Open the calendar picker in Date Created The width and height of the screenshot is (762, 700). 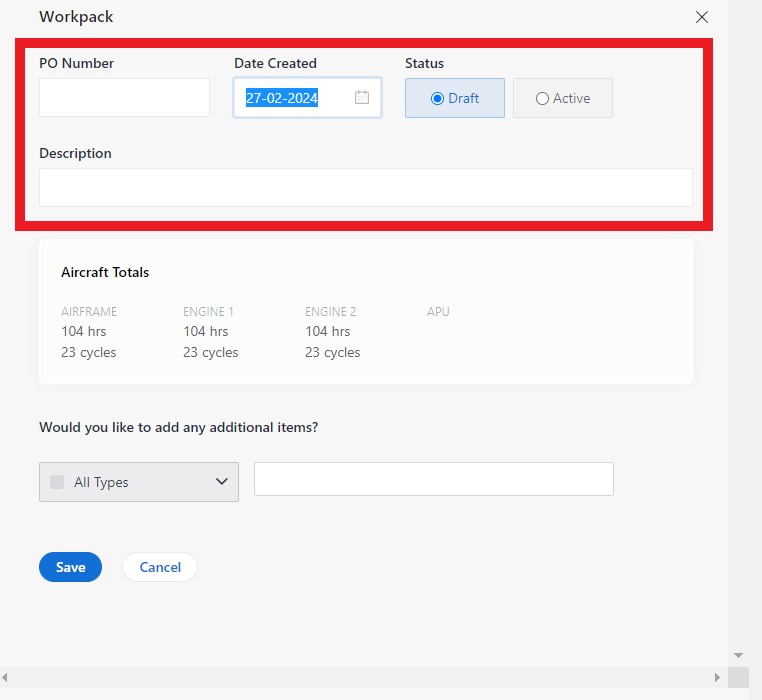pyautogui.click(x=362, y=97)
